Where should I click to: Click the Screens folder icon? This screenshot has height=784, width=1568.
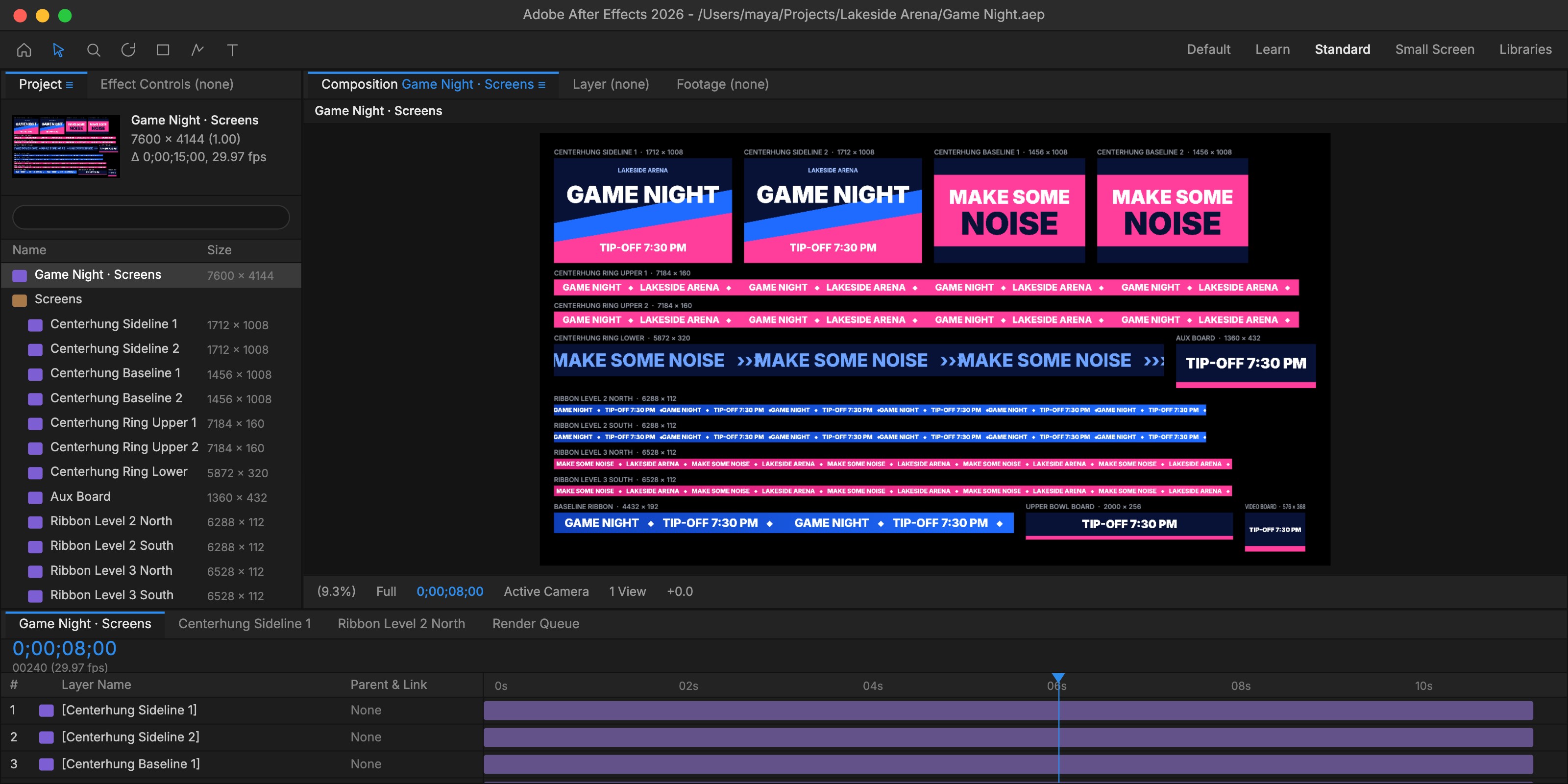click(20, 300)
